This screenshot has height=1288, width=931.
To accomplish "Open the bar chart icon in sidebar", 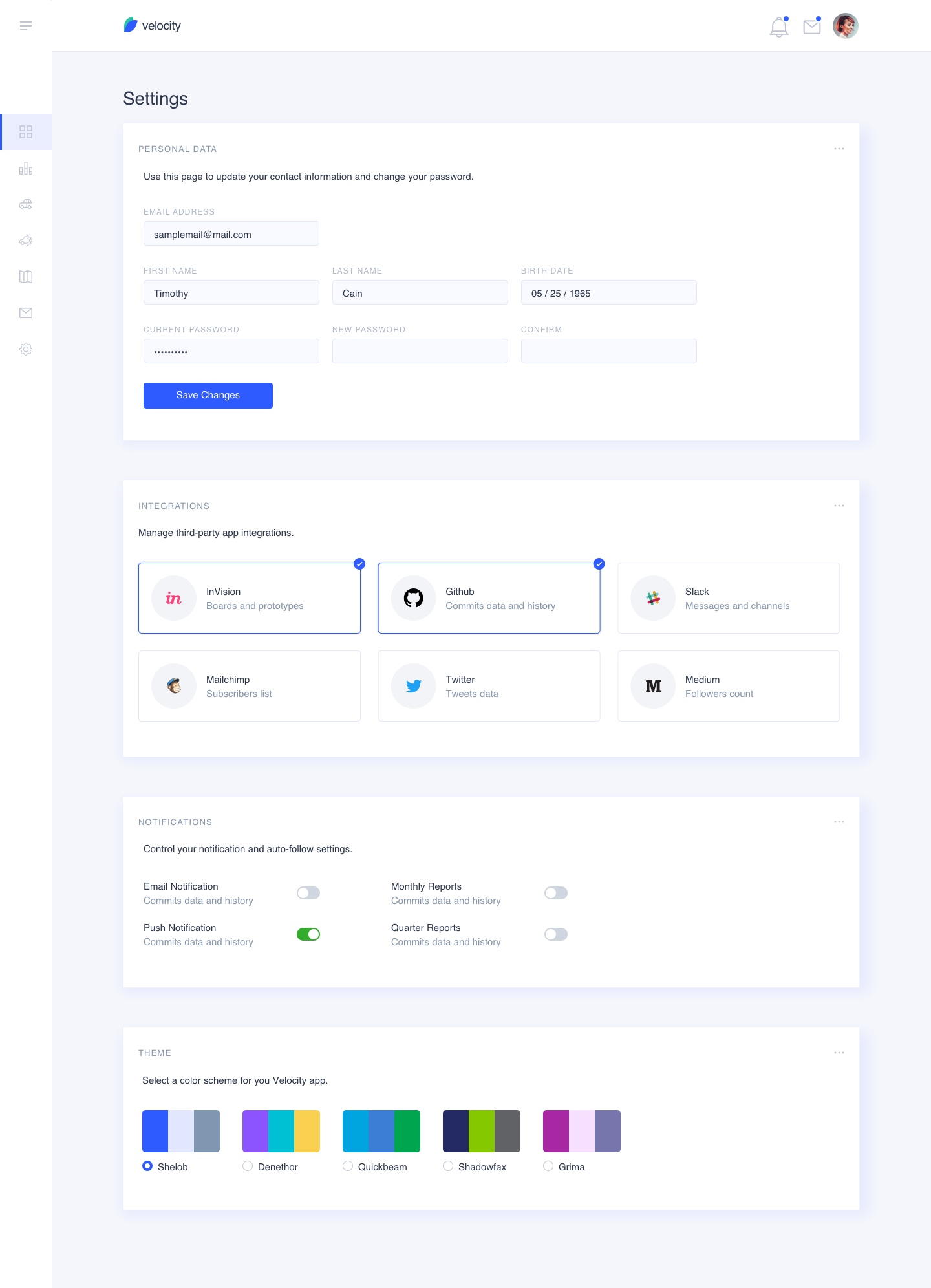I will 26,169.
